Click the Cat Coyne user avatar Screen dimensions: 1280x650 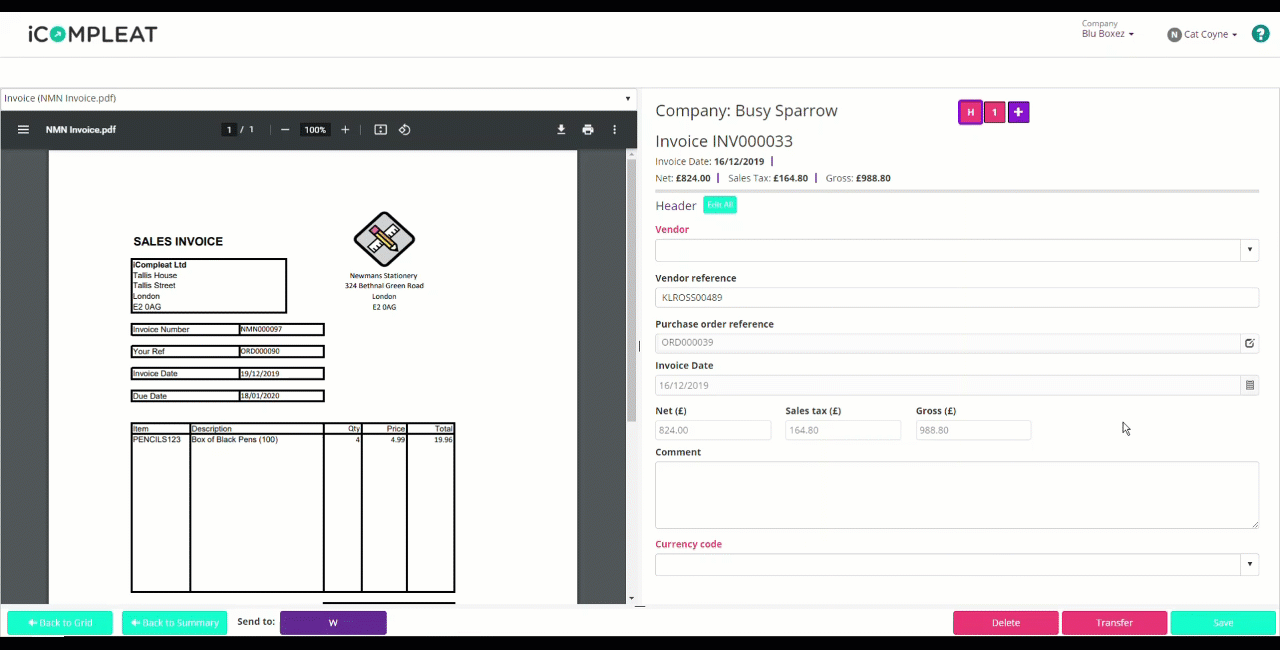(1174, 35)
